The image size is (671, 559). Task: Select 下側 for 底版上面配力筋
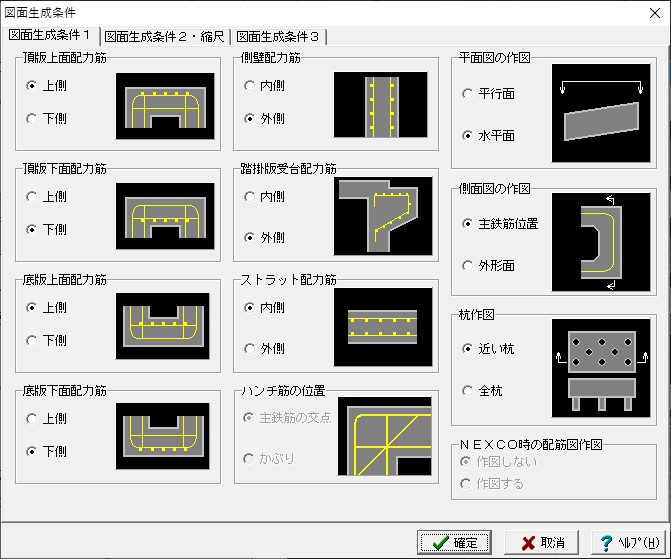[x=46, y=341]
